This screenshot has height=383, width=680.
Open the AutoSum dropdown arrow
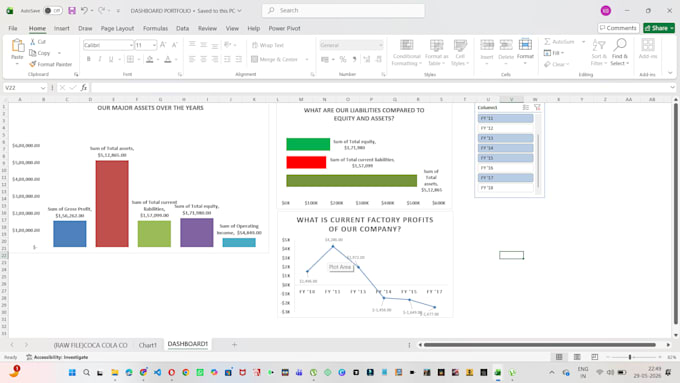pyautogui.click(x=583, y=42)
